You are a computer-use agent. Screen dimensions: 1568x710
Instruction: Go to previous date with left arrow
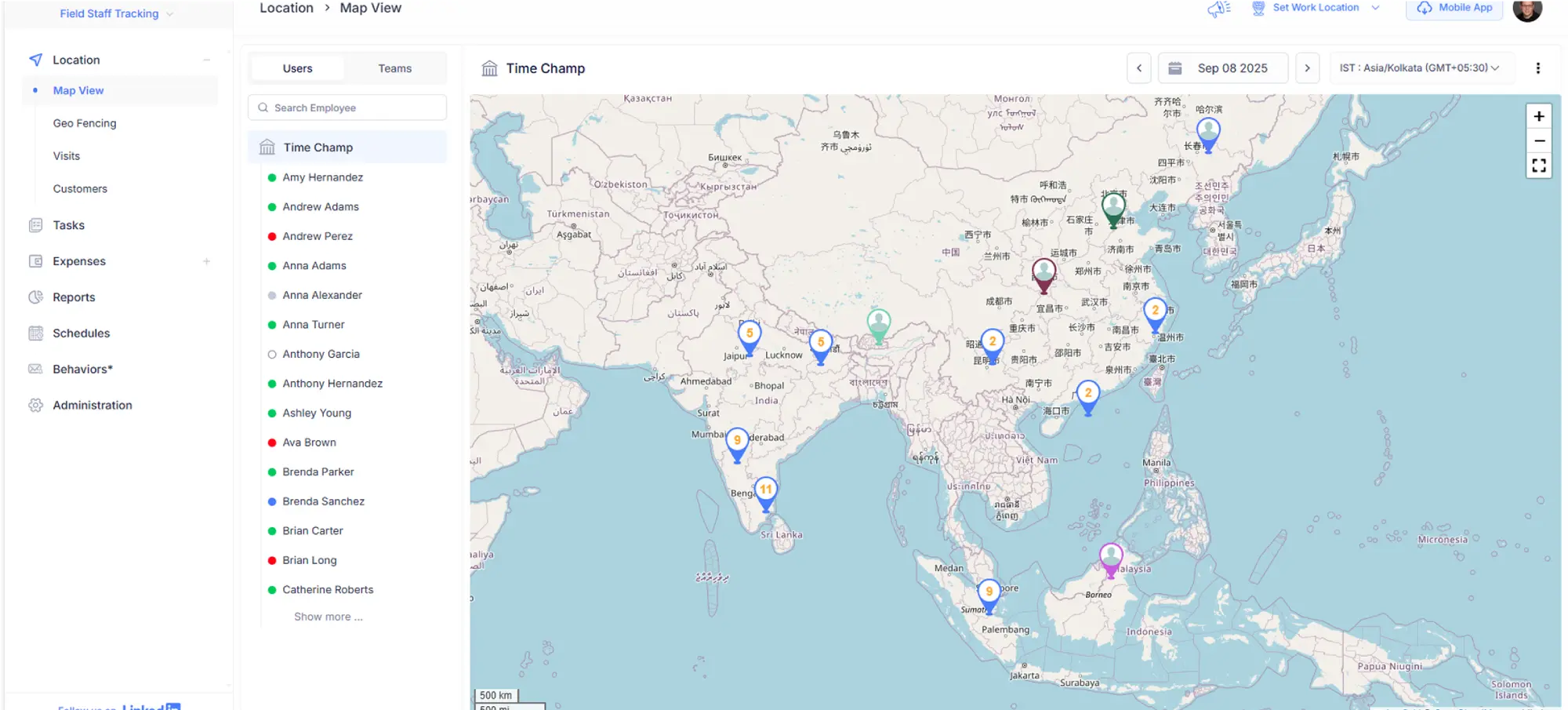click(1139, 68)
